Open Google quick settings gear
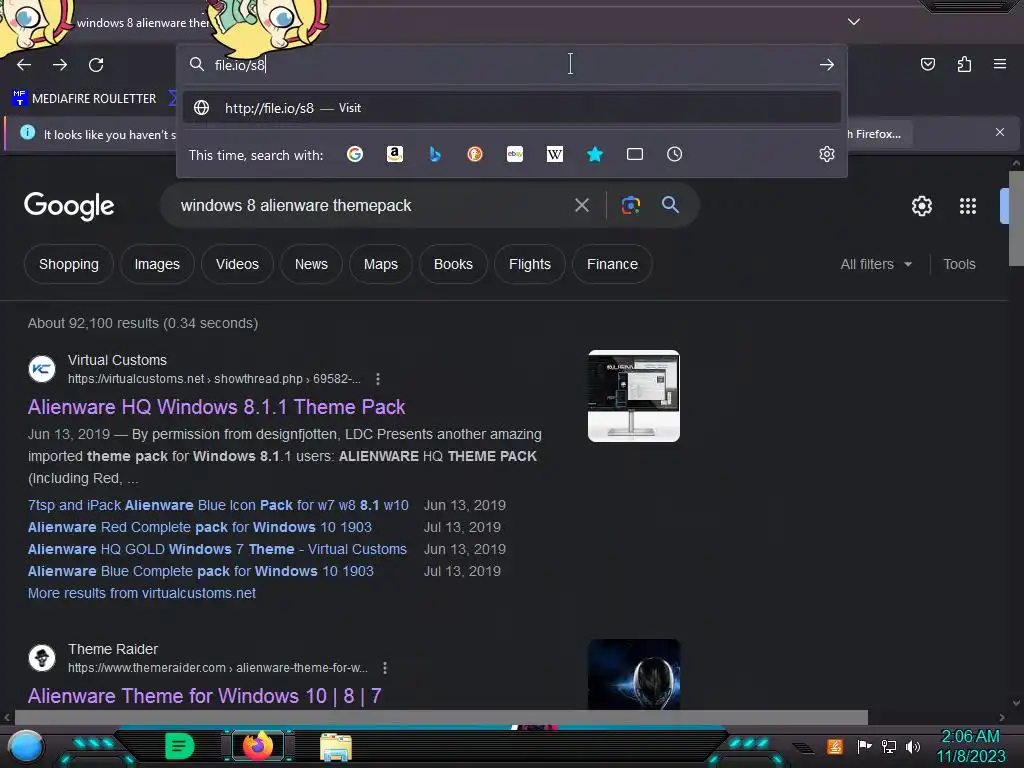1024x768 pixels. point(921,206)
